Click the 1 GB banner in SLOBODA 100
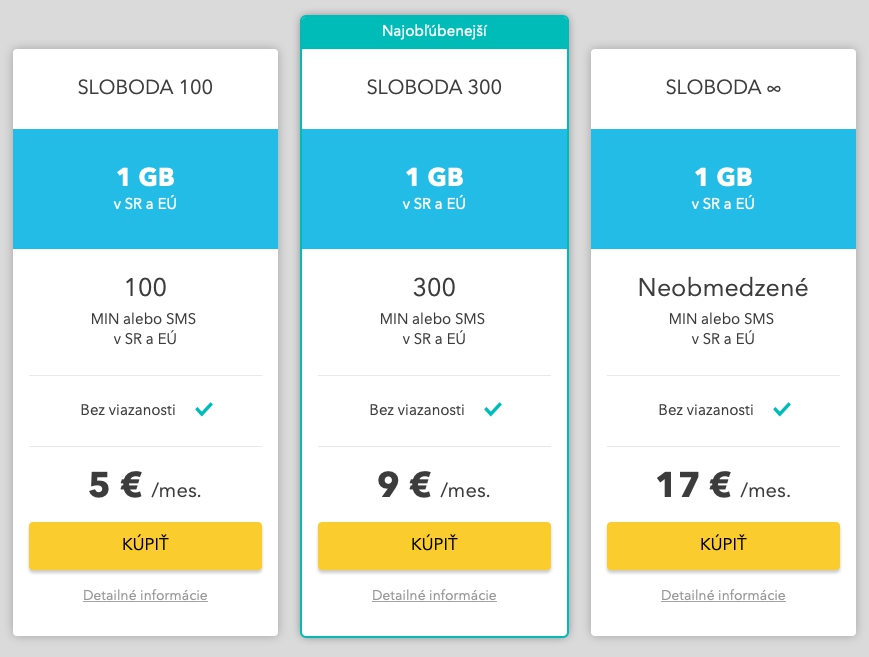 click(x=145, y=189)
